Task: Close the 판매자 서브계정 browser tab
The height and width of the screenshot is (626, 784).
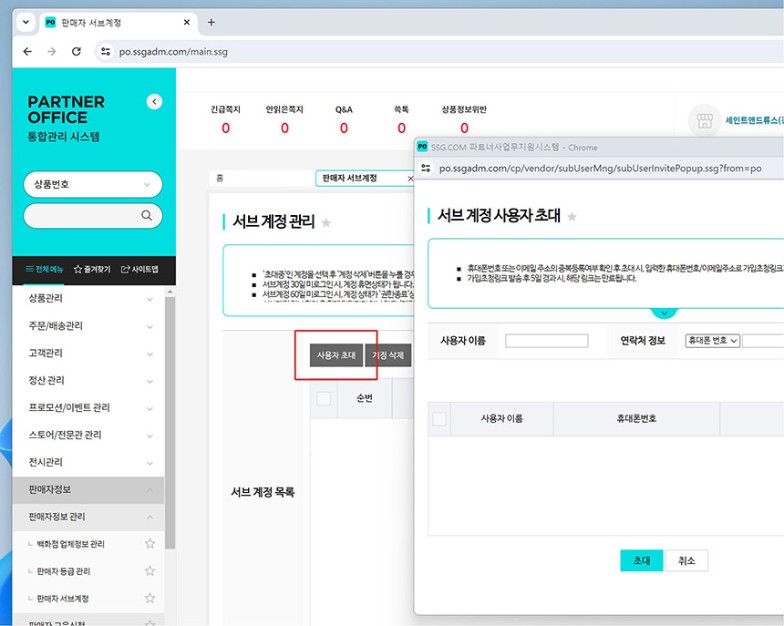Action: pyautogui.click(x=186, y=22)
